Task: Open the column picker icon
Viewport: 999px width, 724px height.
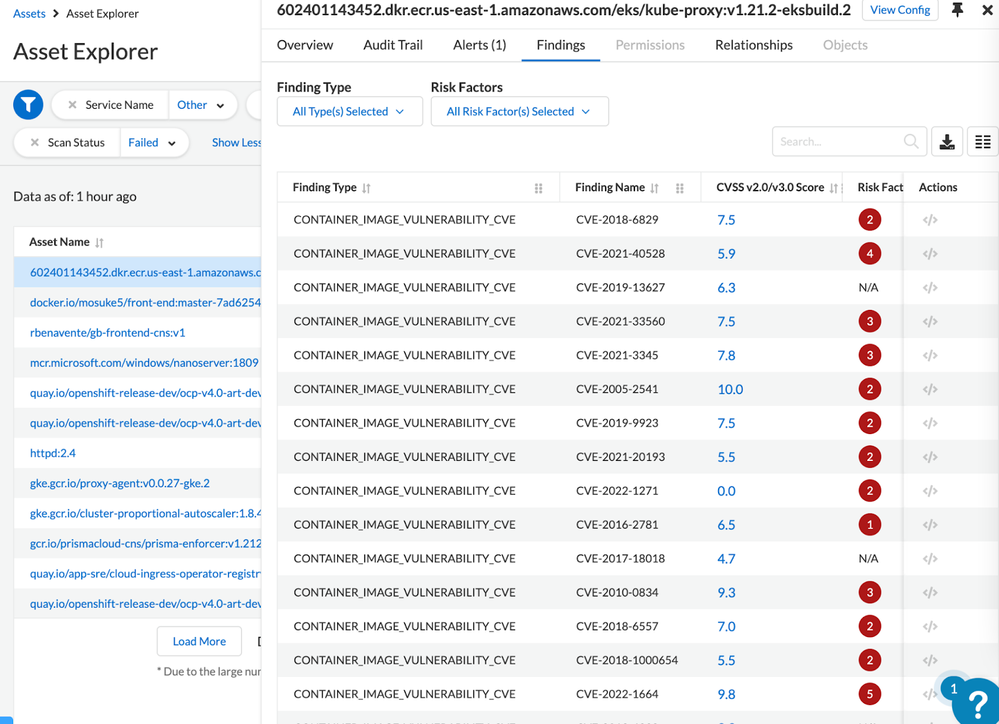Action: coord(982,142)
